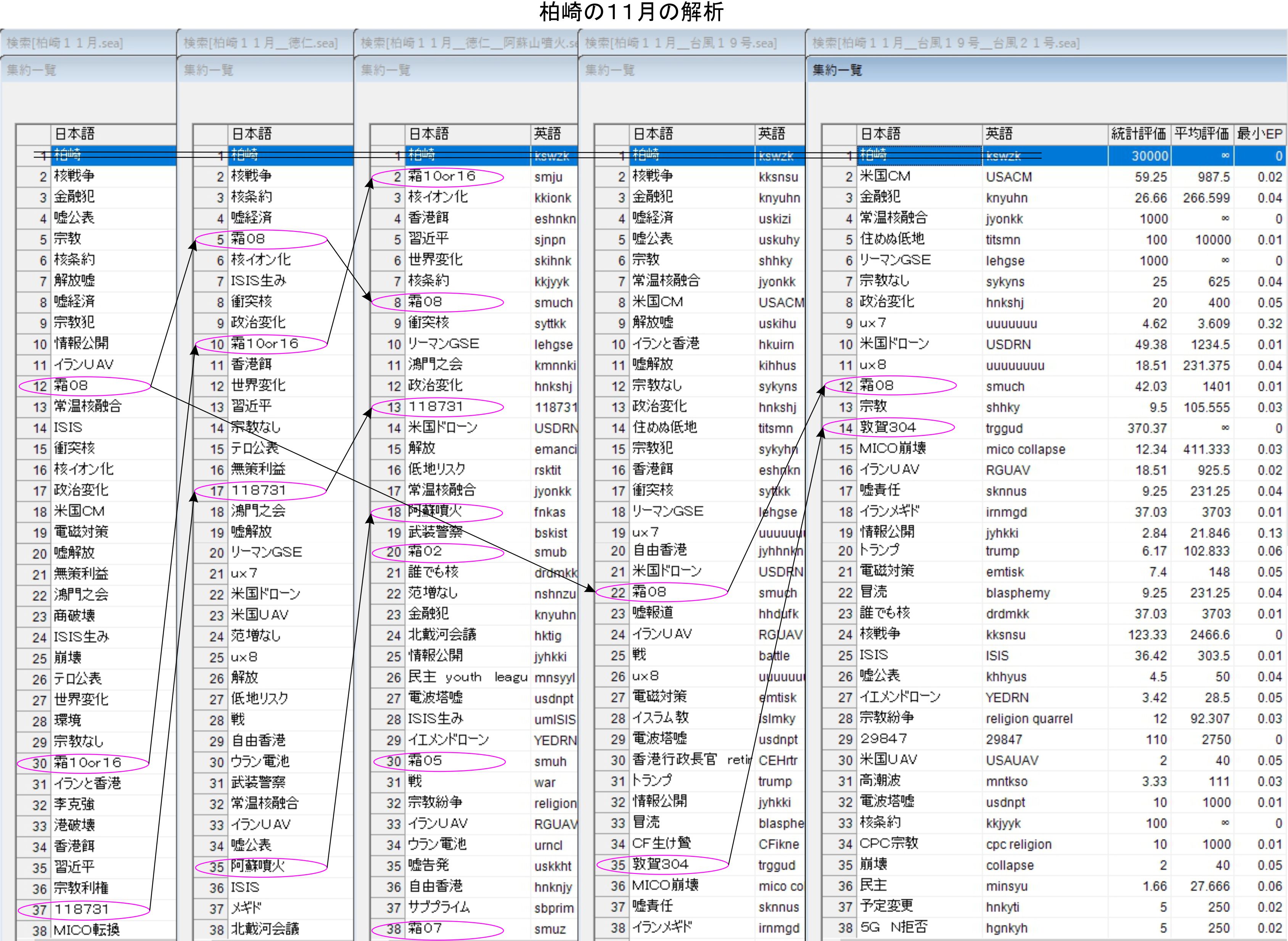
Task: Click the 統計評価 column header
Action: [1138, 134]
